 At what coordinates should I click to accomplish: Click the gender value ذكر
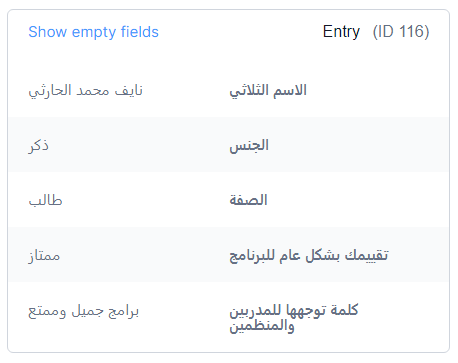pos(38,146)
